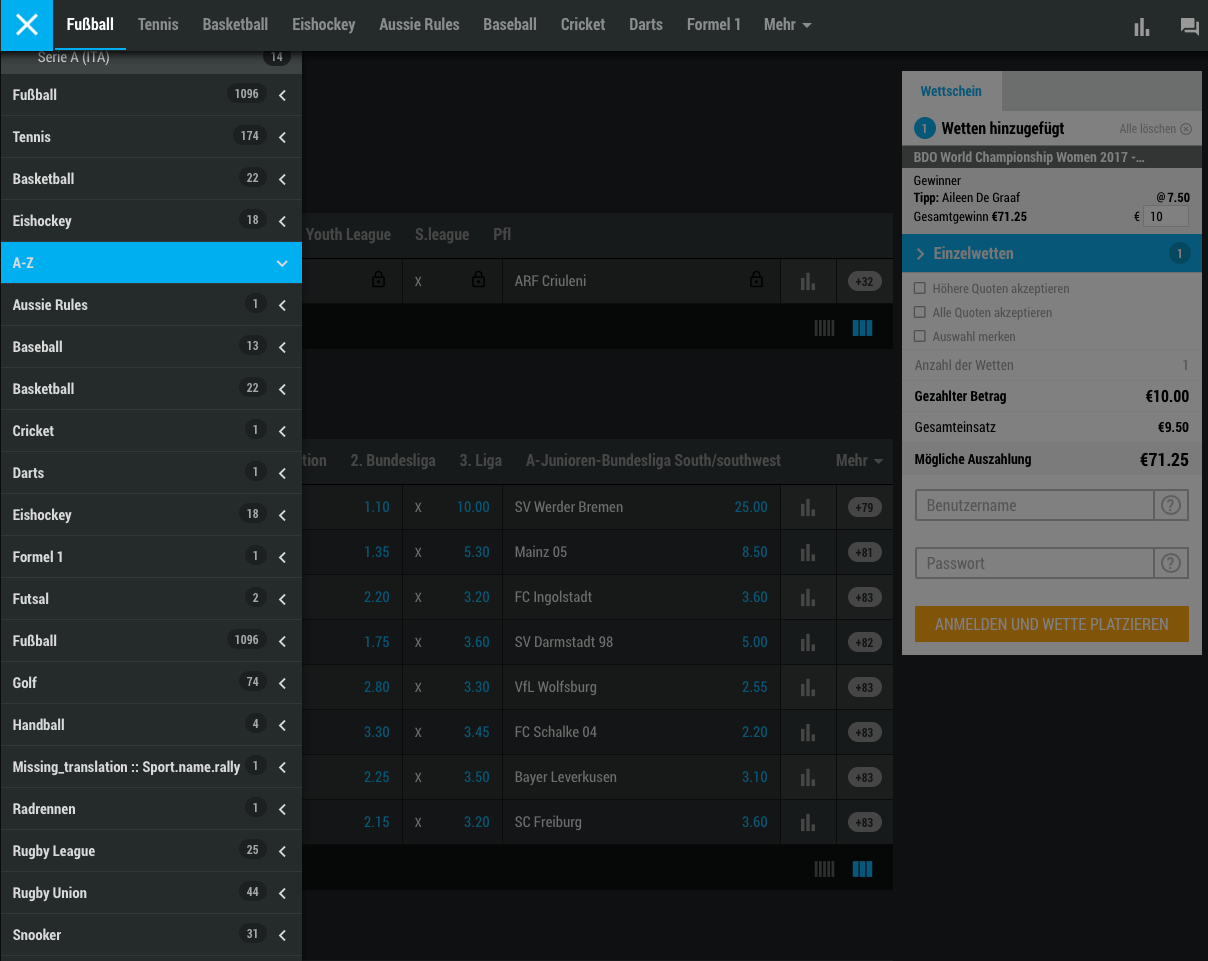Open +79 more bets for Werder Bremen
Viewport: 1208px width, 961px height.
coord(864,507)
